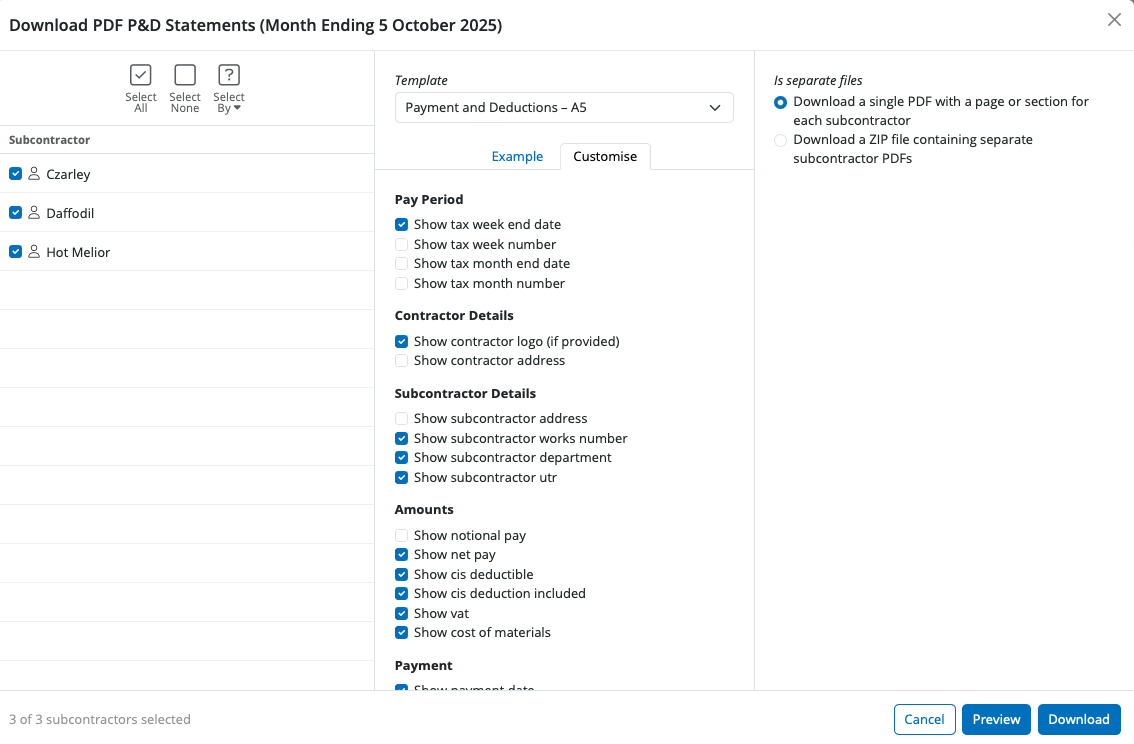1134x744 pixels.
Task: Open the Template dropdown
Action: [x=564, y=107]
